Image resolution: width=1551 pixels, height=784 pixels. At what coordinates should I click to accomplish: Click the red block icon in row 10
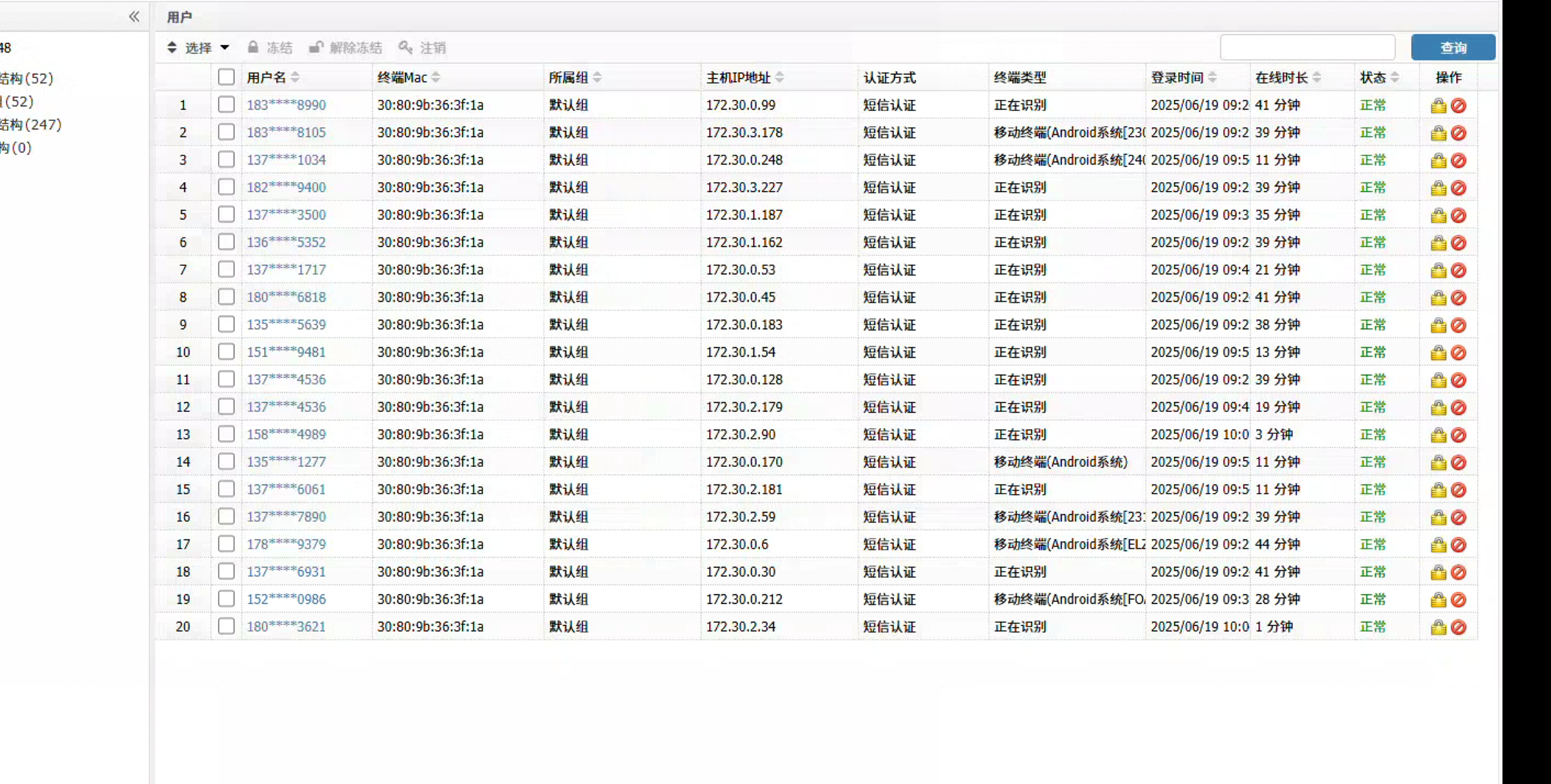1459,353
